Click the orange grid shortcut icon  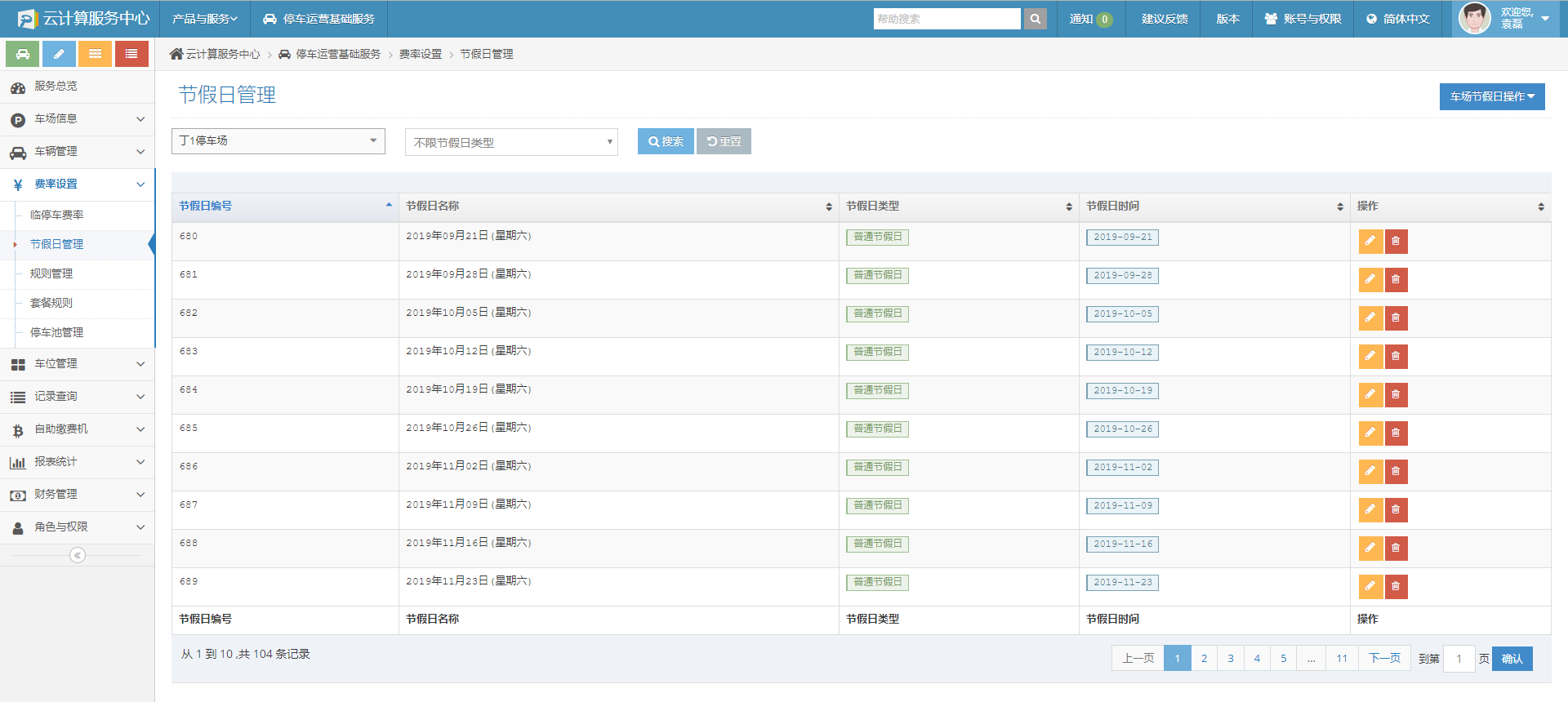[95, 54]
